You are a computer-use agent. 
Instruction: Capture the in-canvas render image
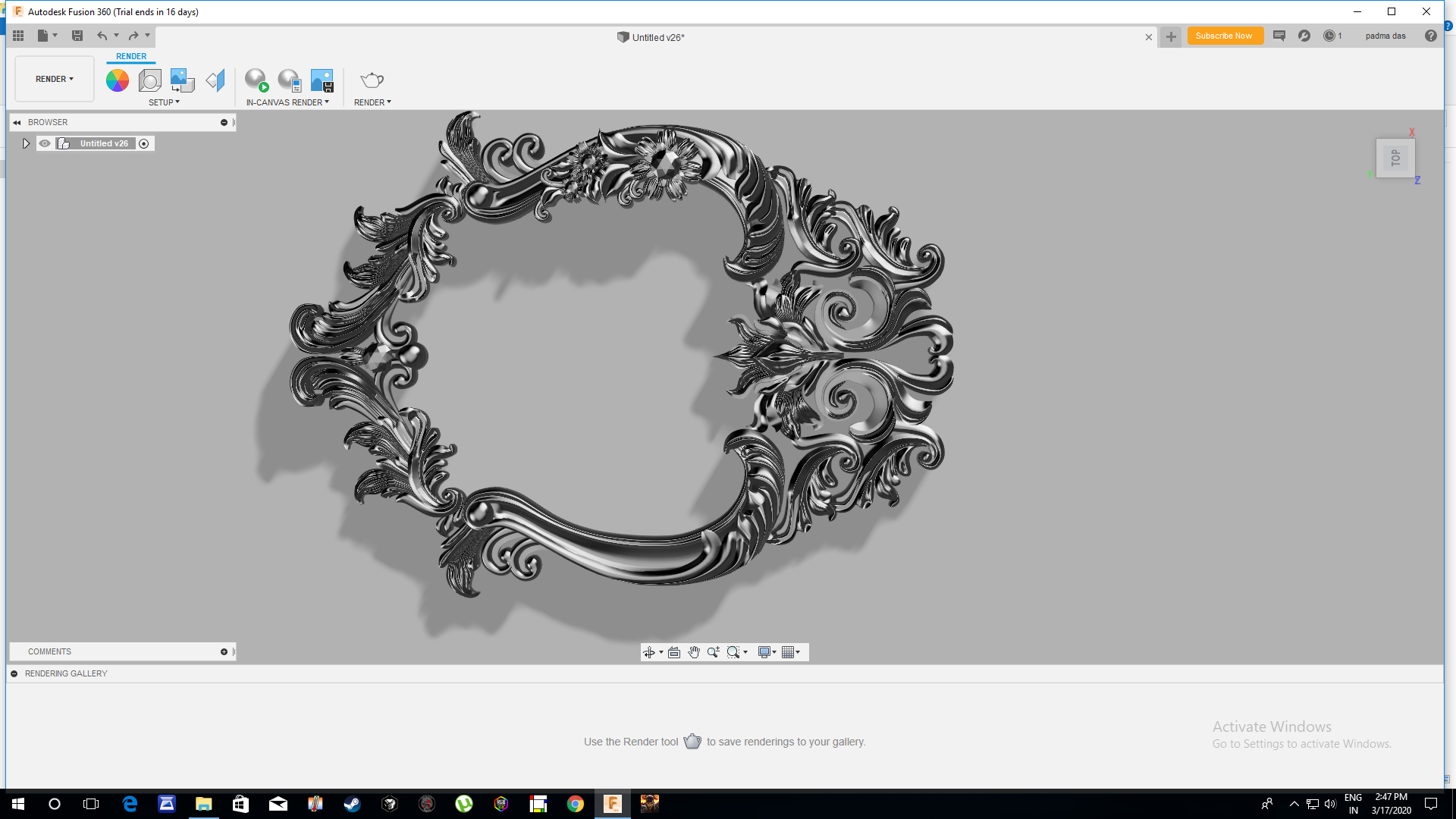pos(322,80)
